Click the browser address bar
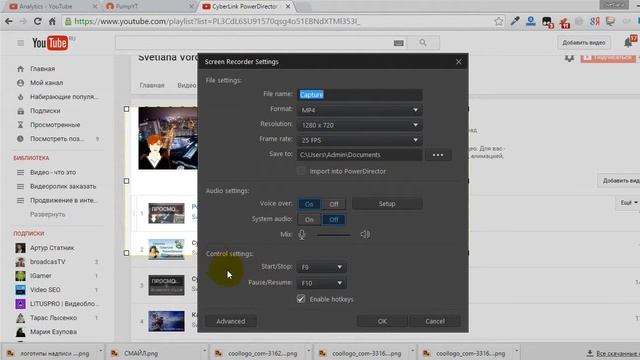This screenshot has width=640, height=360. [x=282, y=21]
